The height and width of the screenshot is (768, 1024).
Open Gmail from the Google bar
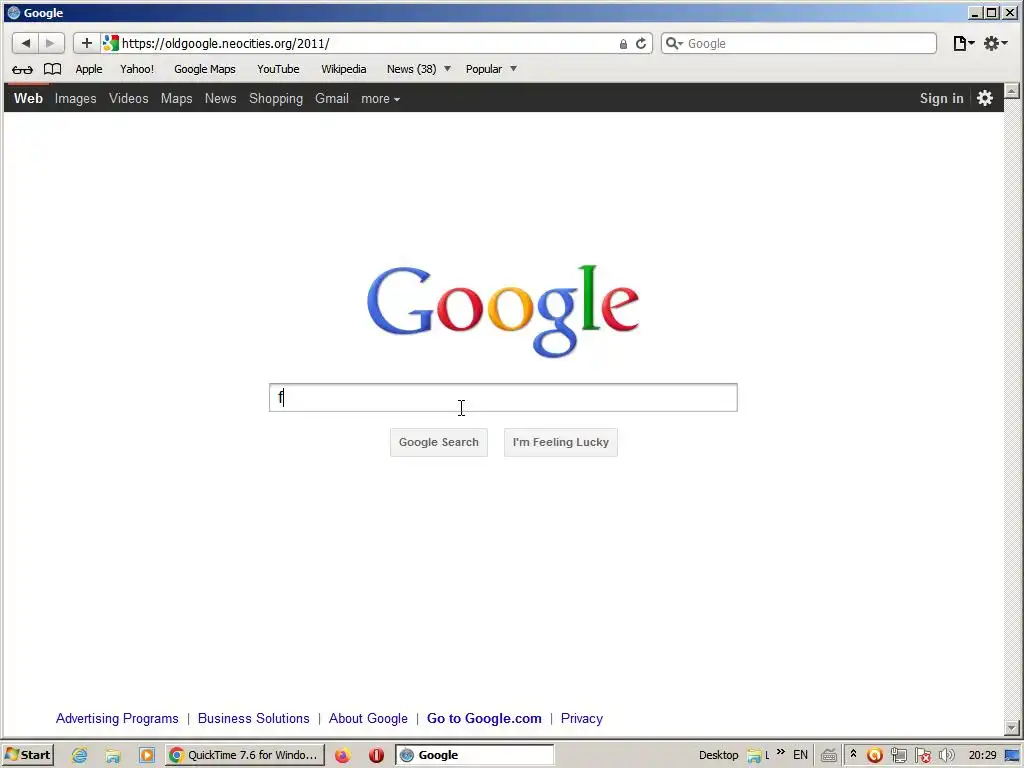tap(332, 98)
